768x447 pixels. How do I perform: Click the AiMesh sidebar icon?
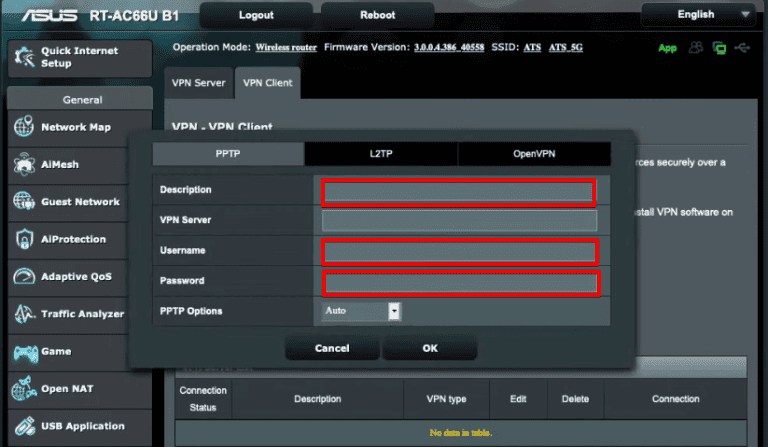click(24, 164)
